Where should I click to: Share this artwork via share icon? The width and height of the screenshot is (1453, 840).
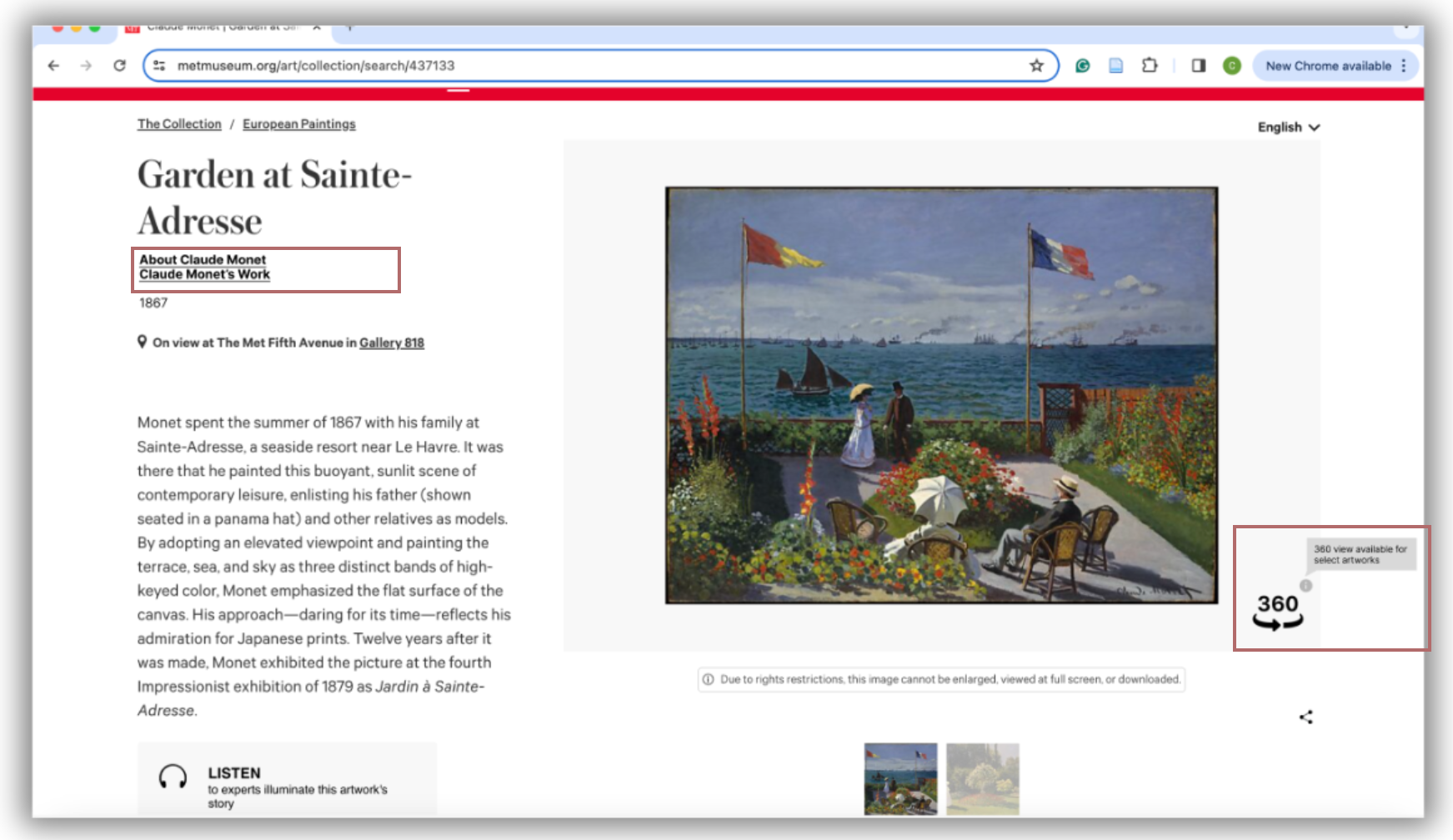[x=1306, y=717]
